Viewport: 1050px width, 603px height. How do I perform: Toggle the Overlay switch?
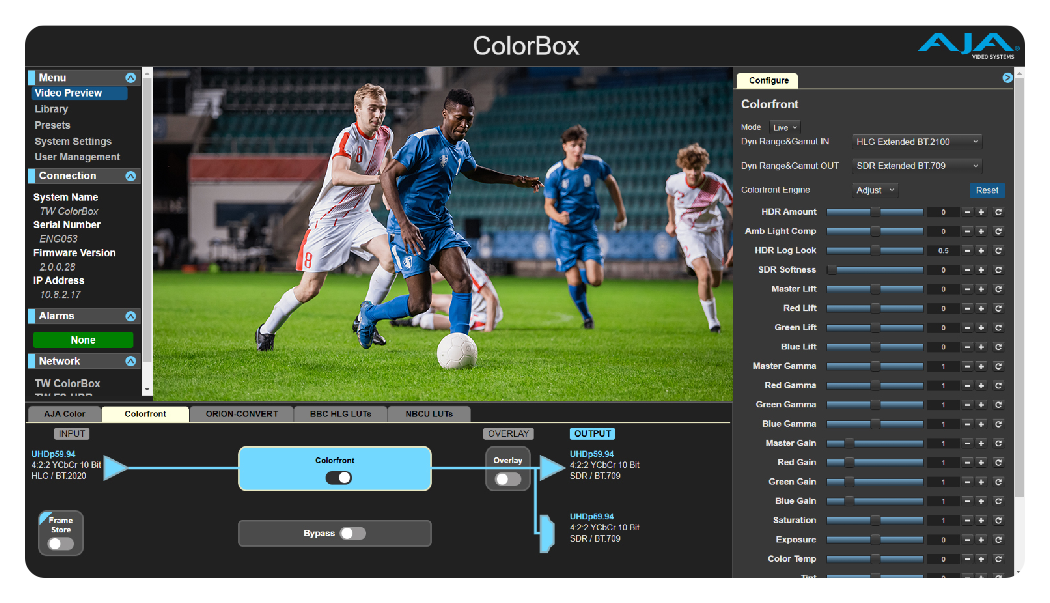click(x=508, y=479)
